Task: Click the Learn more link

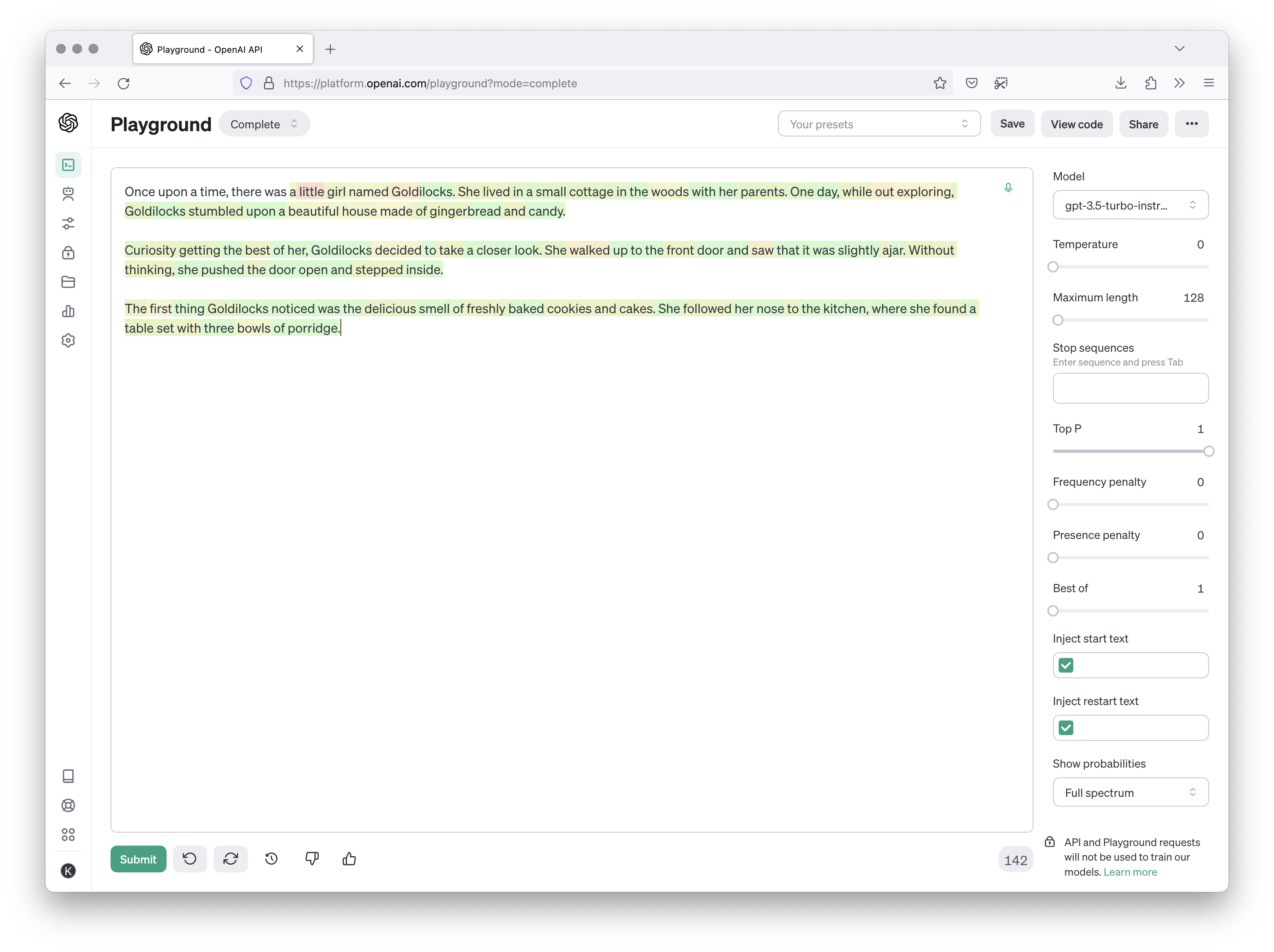Action: pyautogui.click(x=1130, y=872)
